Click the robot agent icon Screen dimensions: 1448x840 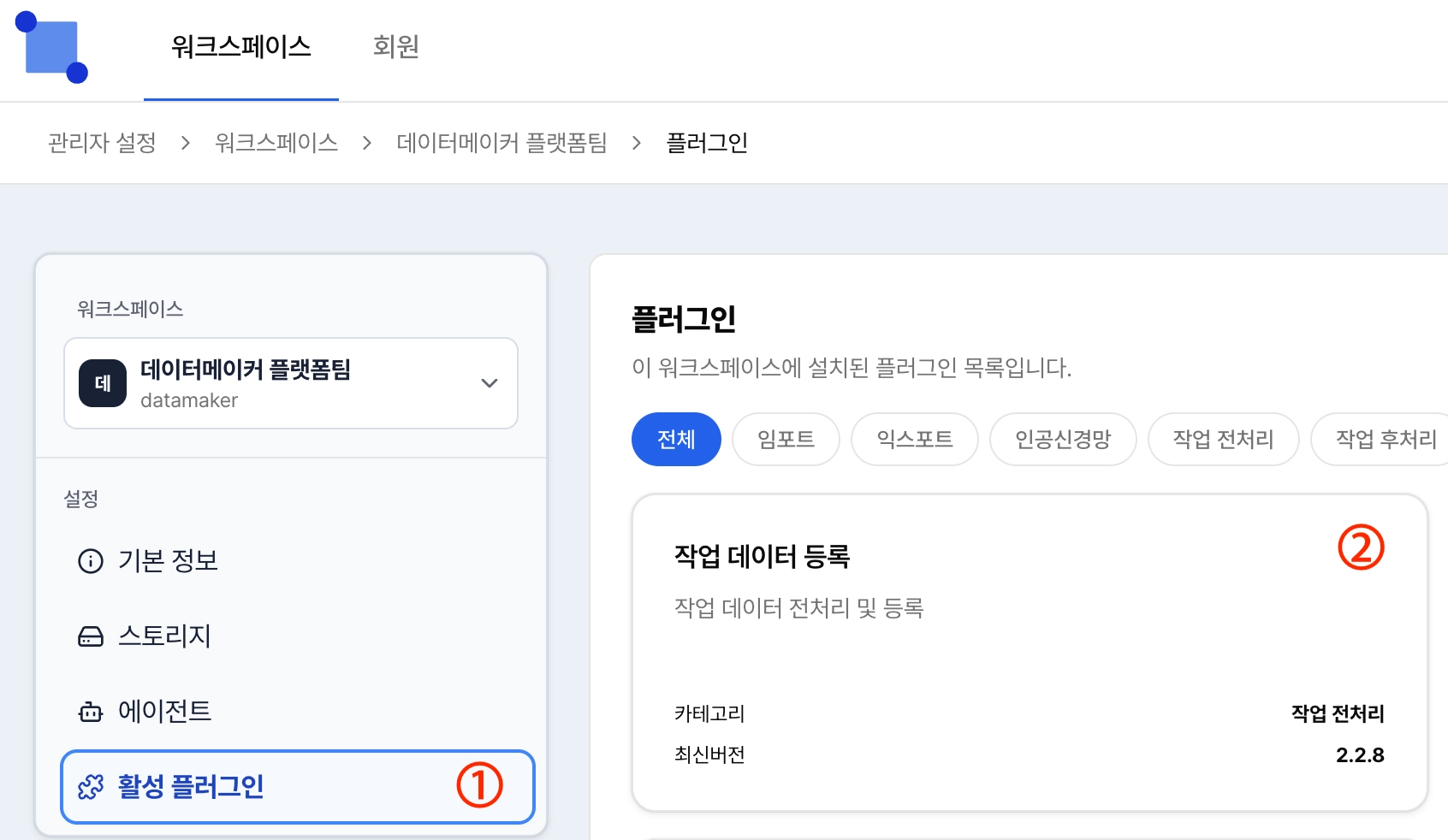(x=91, y=712)
